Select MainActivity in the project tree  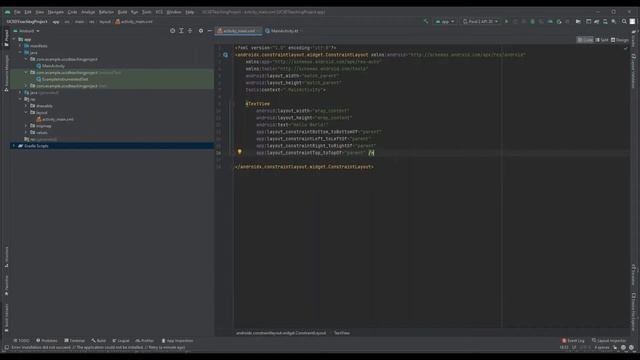click(50, 66)
